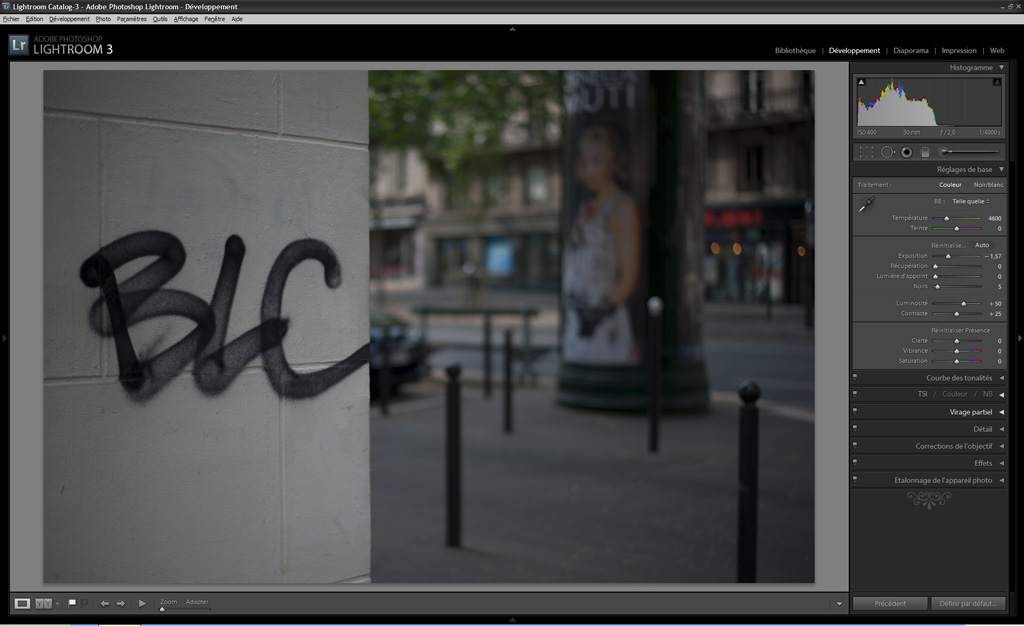Image resolution: width=1024 pixels, height=626 pixels.
Task: Go to previous photo arrow
Action: [104, 604]
